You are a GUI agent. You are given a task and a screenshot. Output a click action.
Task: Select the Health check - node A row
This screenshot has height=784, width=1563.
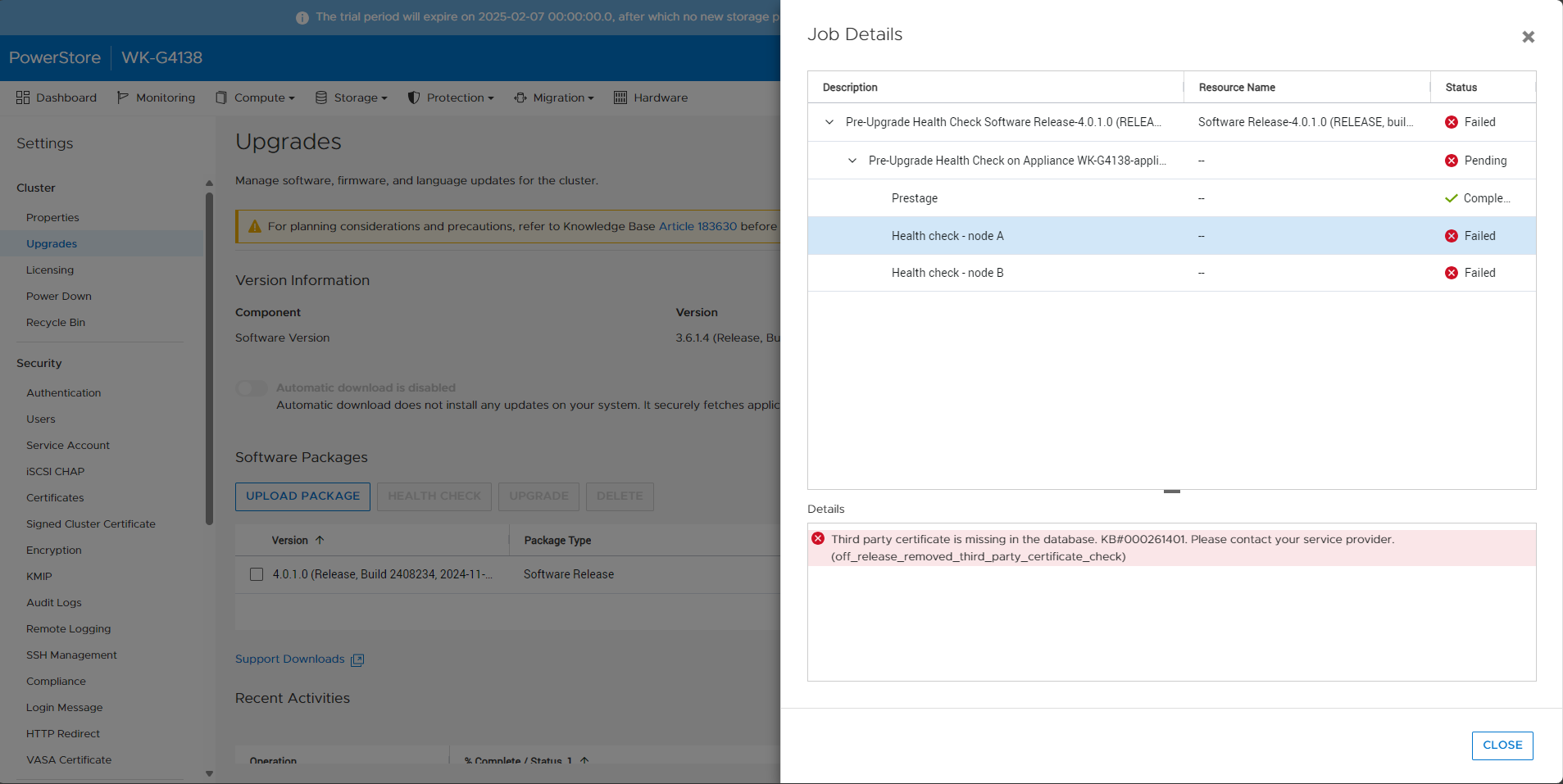(947, 236)
